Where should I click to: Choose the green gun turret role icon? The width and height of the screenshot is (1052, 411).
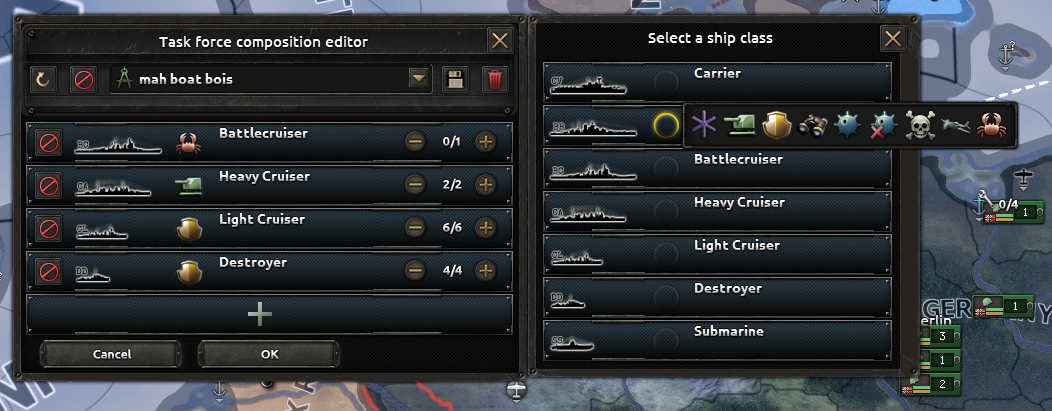pyautogui.click(x=740, y=125)
